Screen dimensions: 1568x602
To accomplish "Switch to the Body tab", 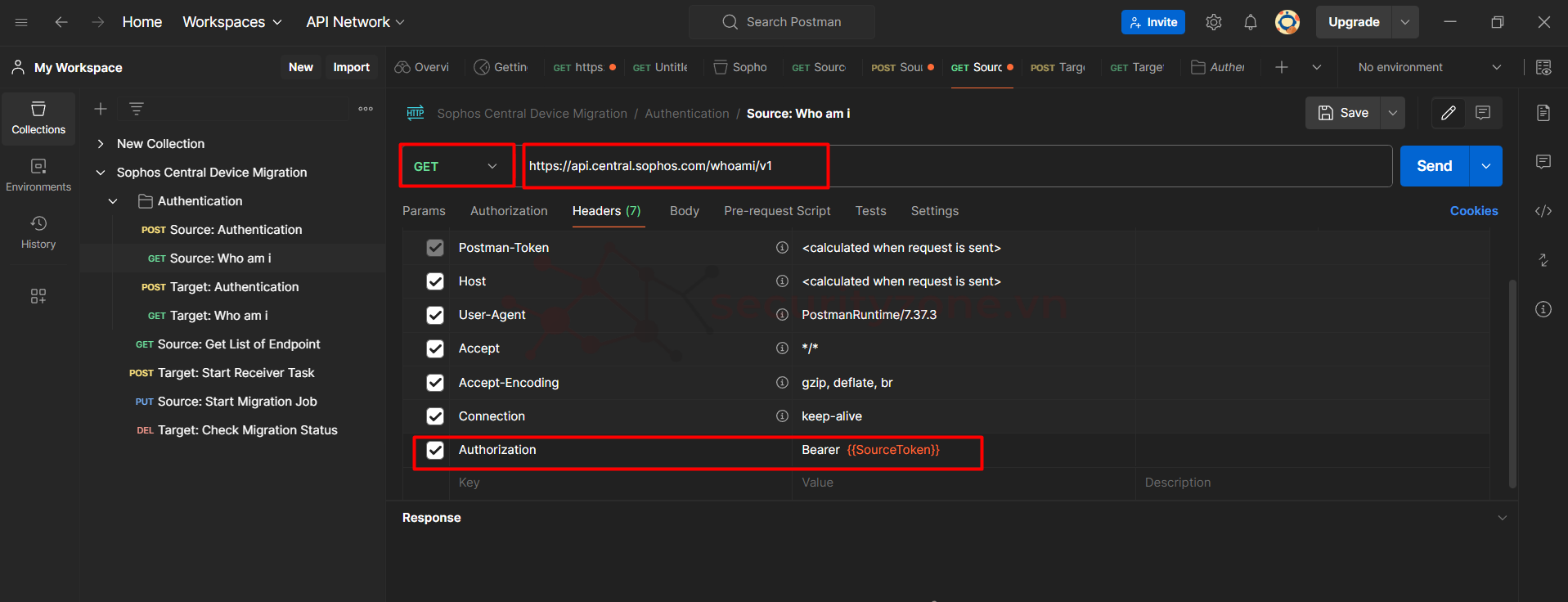I will coord(685,211).
